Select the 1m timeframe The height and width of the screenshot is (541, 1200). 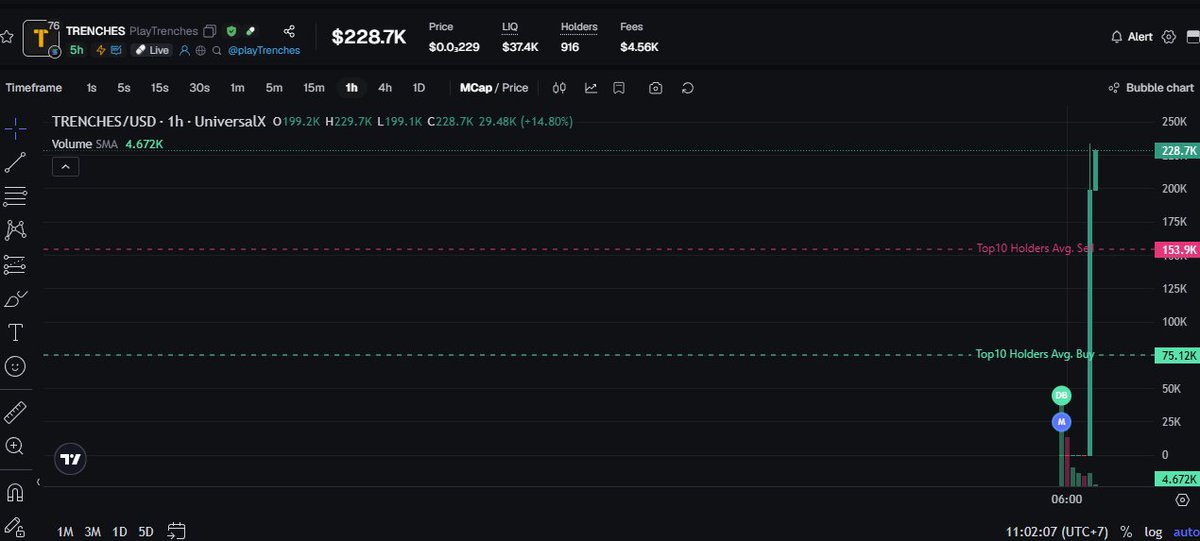(x=237, y=88)
